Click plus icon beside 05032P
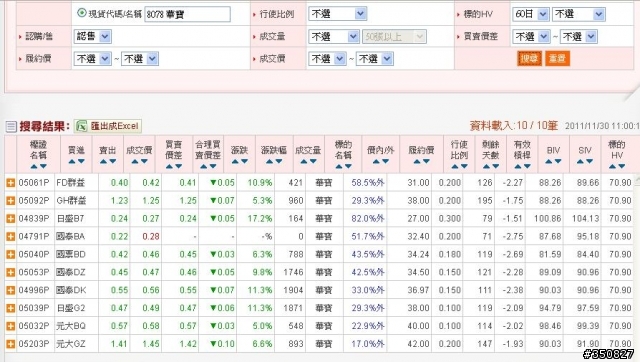Image resolution: width=640 pixels, height=362 pixels. [11, 326]
